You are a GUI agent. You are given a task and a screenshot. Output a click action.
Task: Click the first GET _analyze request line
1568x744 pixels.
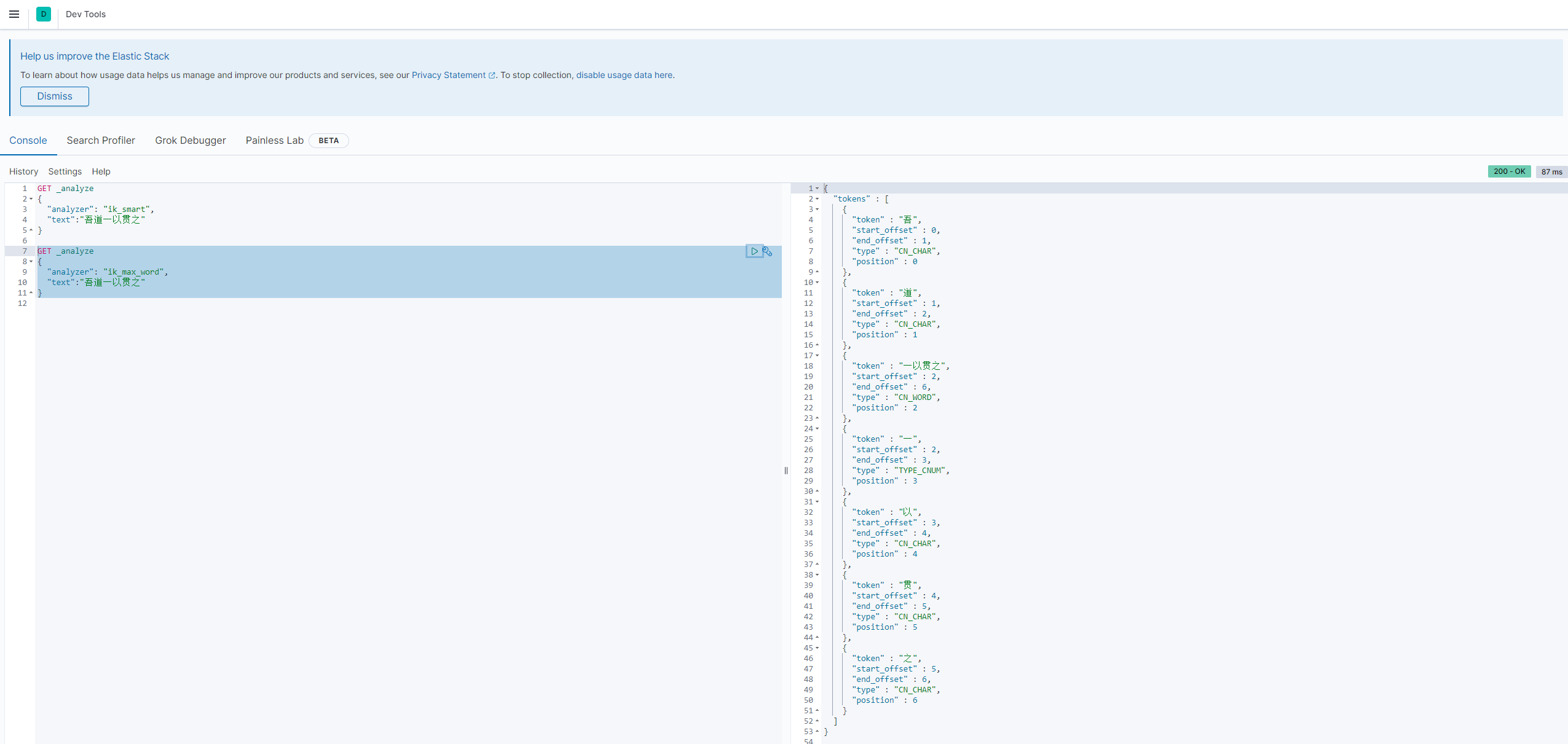click(x=65, y=189)
